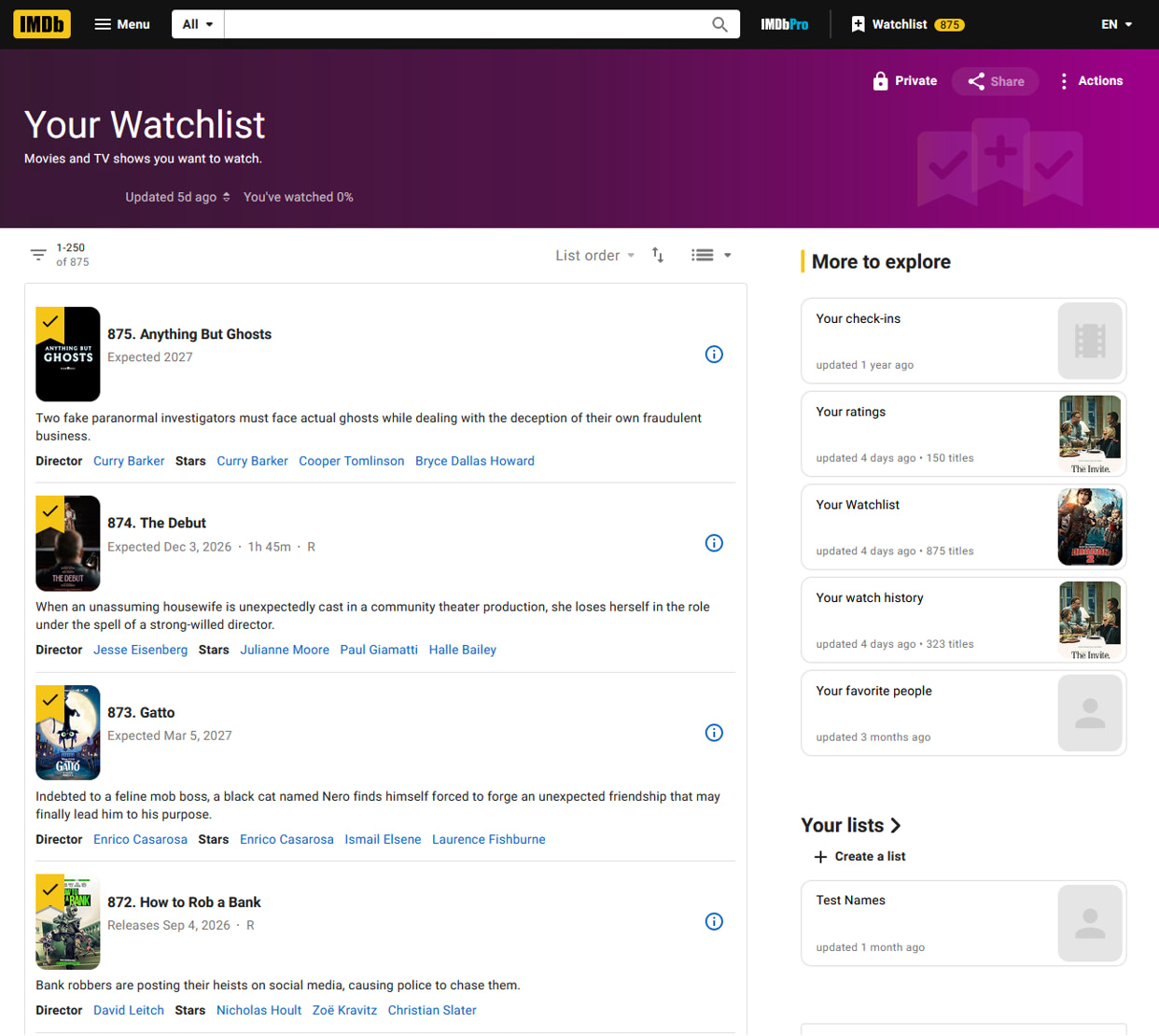The width and height of the screenshot is (1159, 1036).
Task: Open the Your watch history card
Action: click(964, 620)
